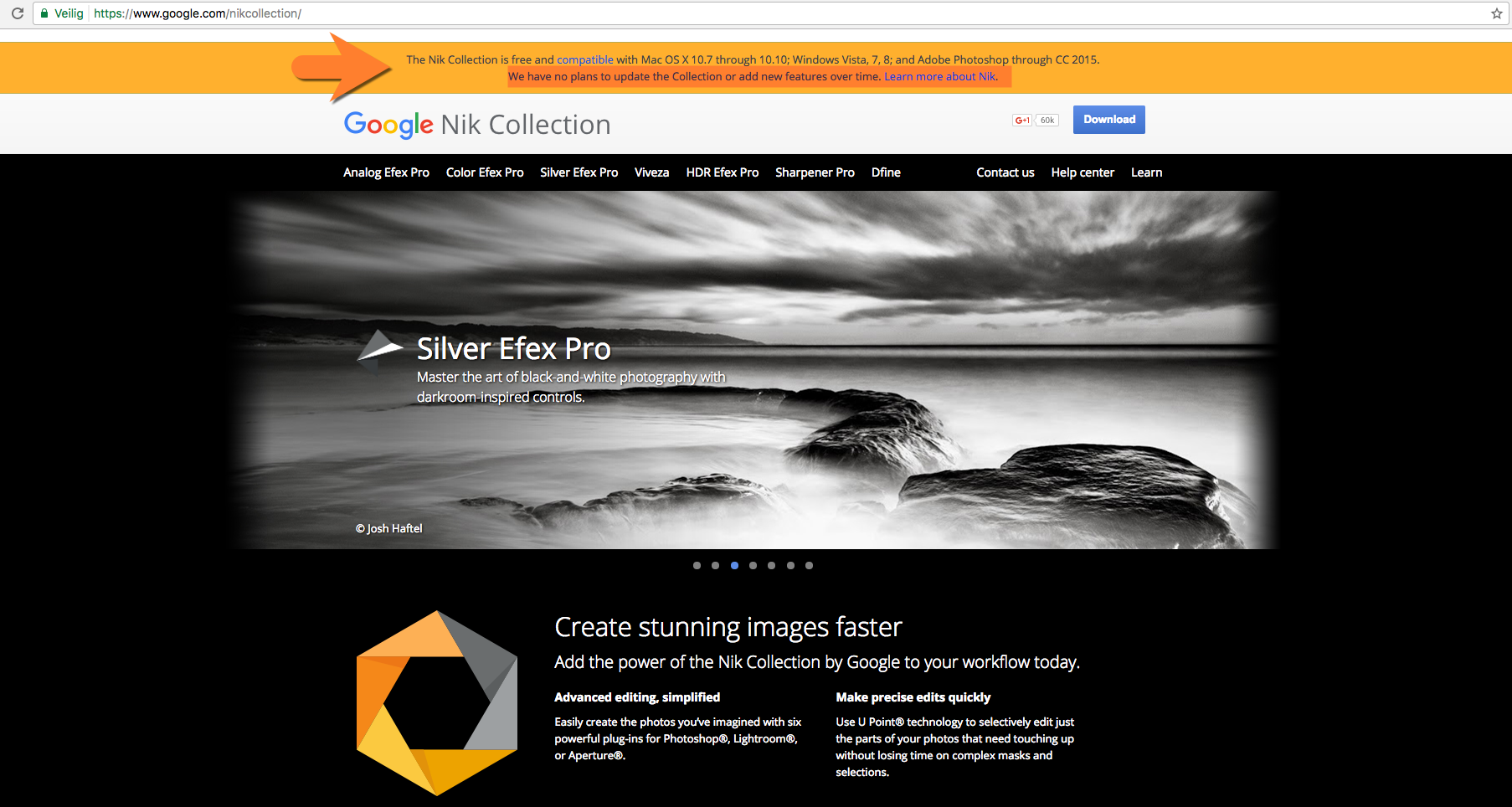Select the fourth carousel dot
The image size is (1512, 807).
(x=753, y=565)
